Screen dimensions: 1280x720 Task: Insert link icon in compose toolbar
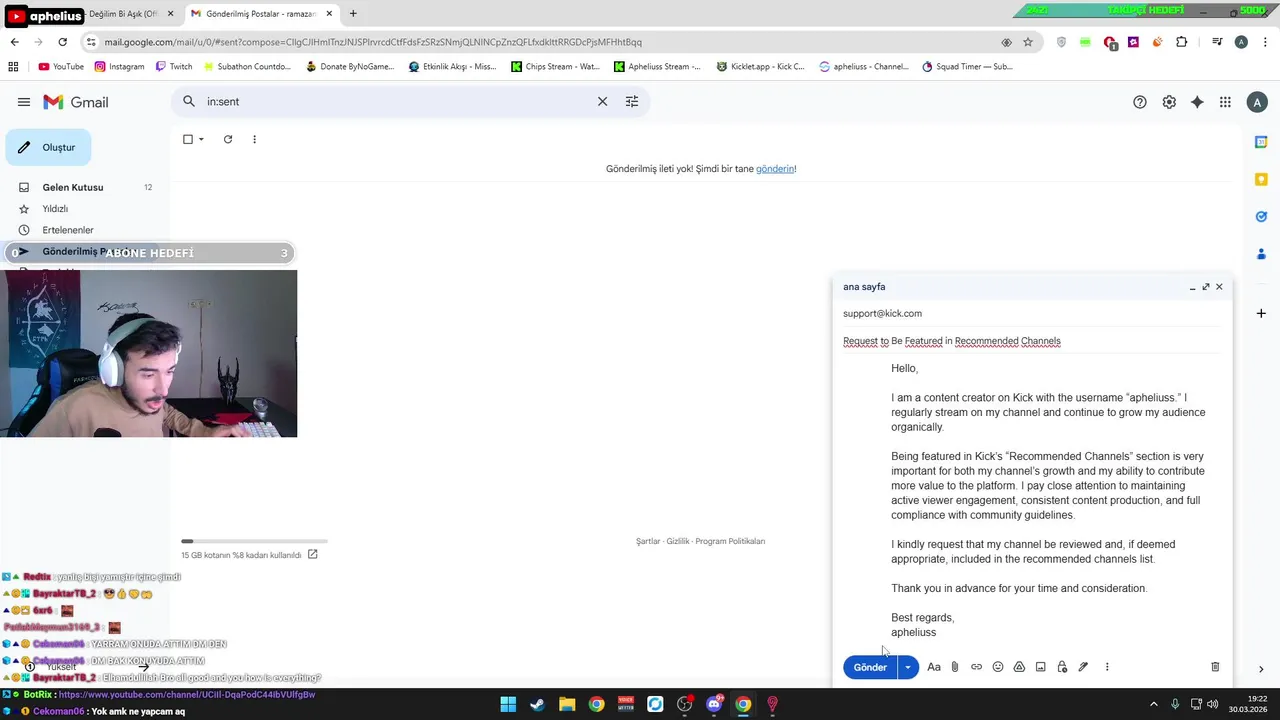tap(977, 667)
